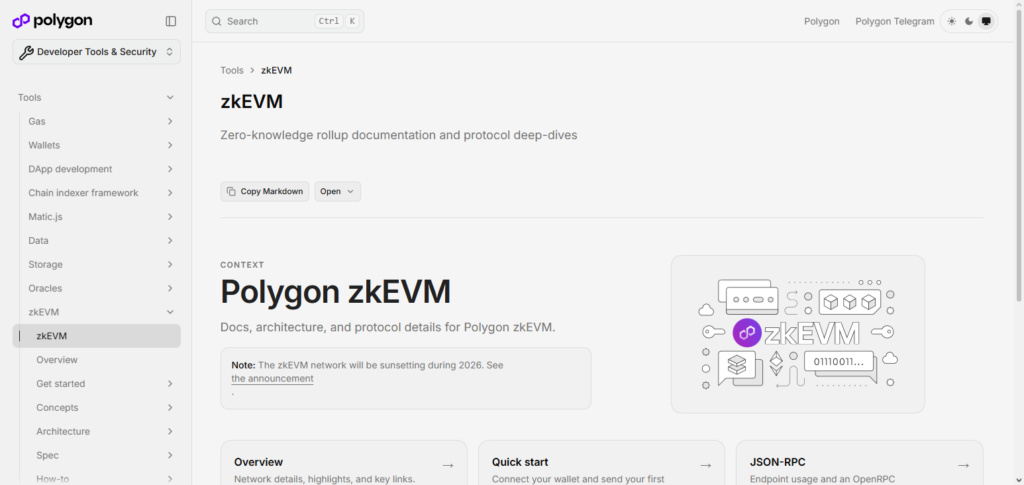Expand the Oracles section
This screenshot has height=485, width=1024.
(x=170, y=288)
